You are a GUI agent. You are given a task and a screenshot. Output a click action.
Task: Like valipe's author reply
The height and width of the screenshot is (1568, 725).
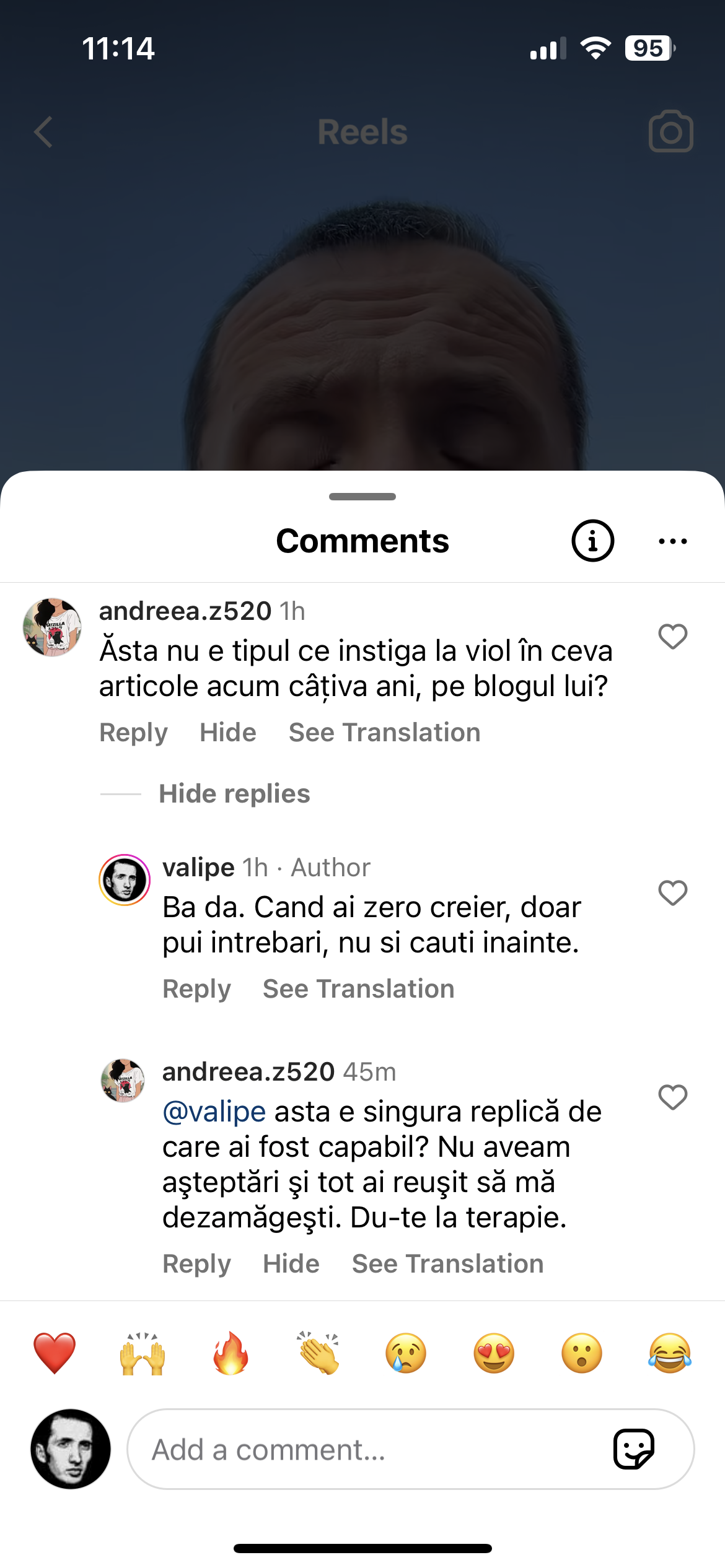672,893
